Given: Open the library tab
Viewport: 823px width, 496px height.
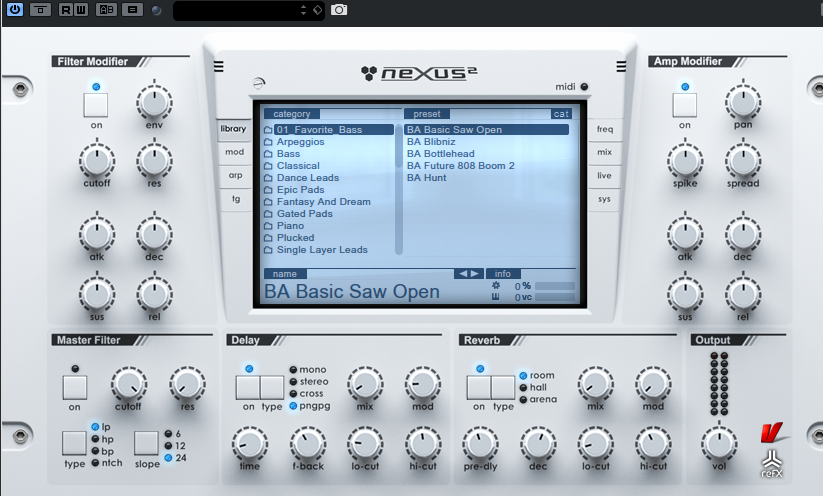Looking at the screenshot, I should [234, 129].
